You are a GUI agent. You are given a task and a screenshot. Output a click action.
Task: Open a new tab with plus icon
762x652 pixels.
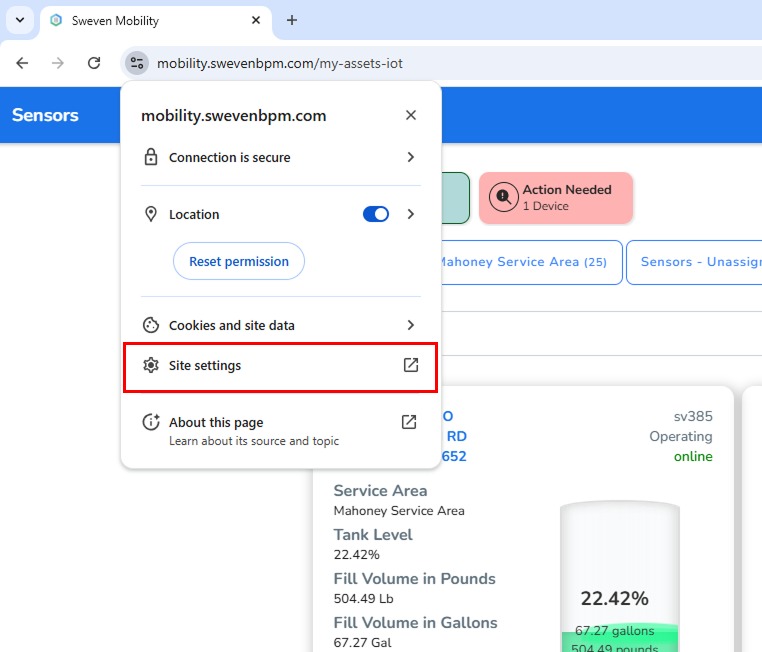click(292, 20)
